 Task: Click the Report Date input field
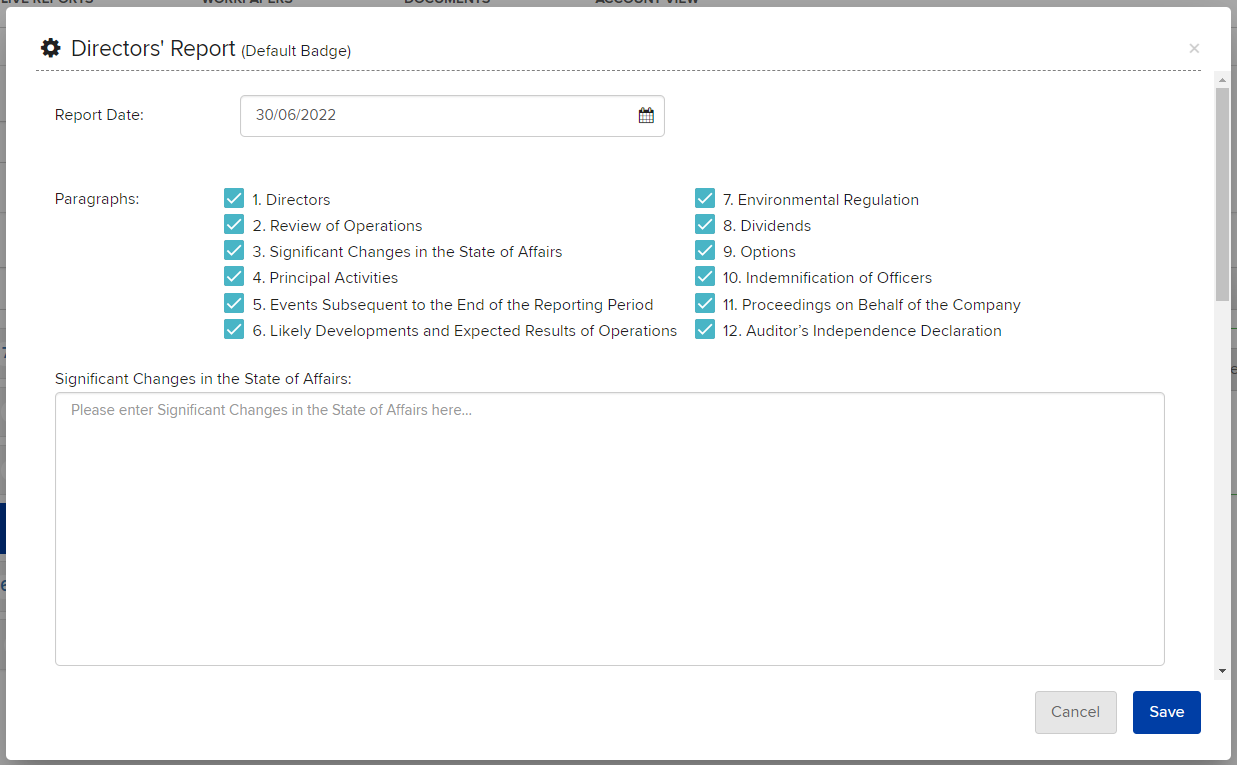[452, 116]
